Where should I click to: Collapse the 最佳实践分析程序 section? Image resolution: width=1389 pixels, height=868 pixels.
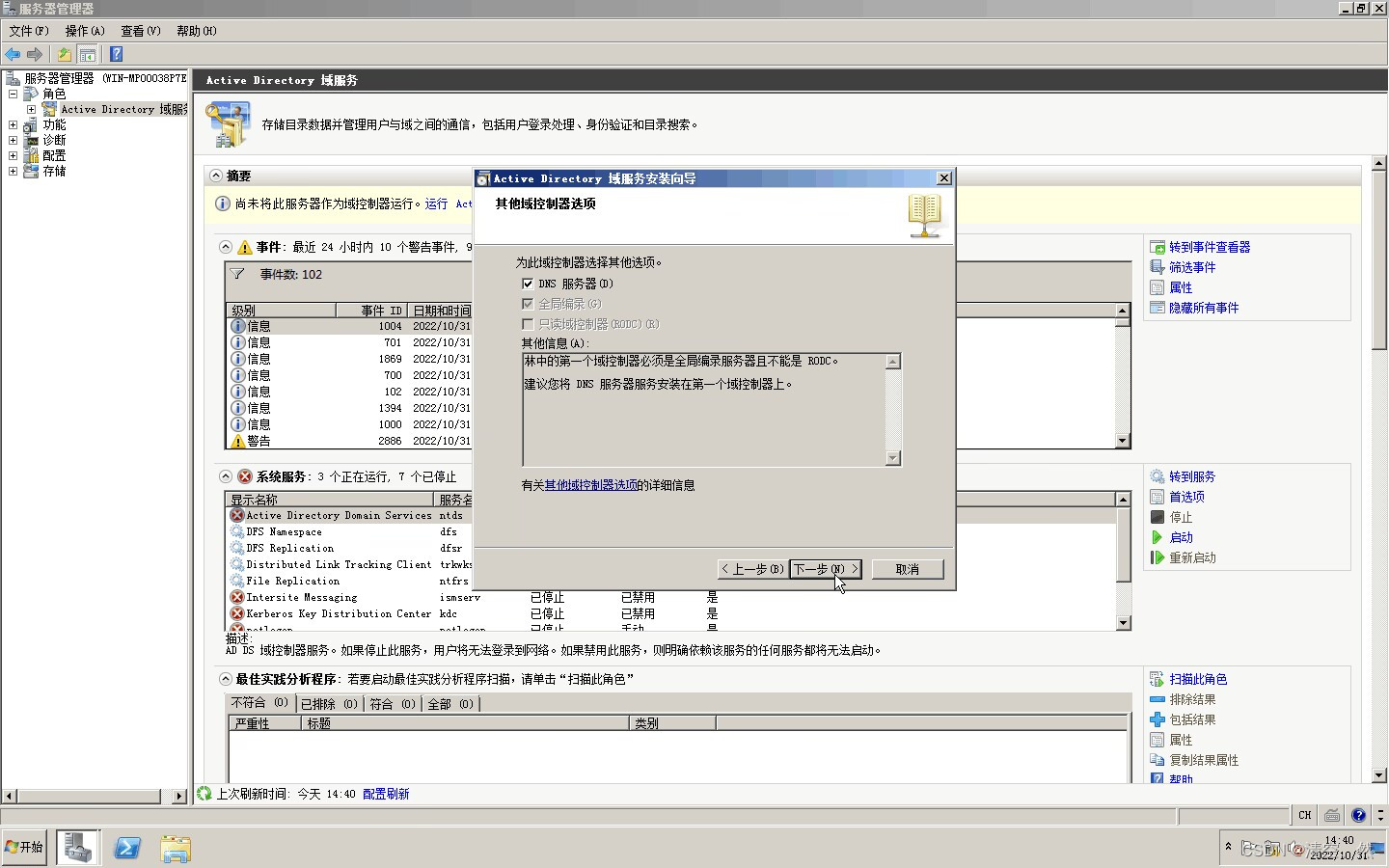pos(226,680)
